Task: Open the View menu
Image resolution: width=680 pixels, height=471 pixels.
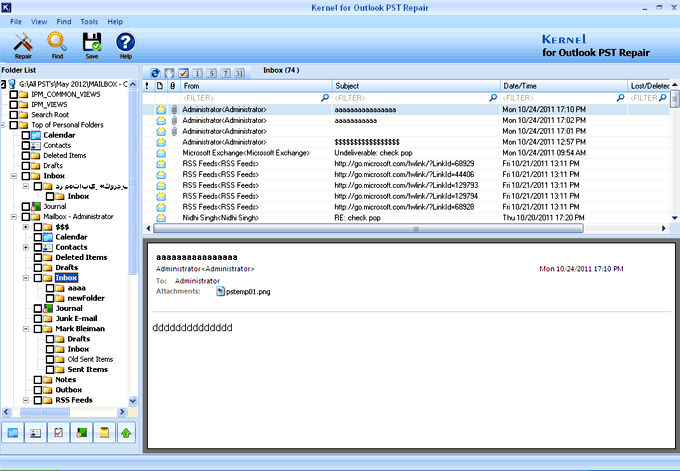Action: click(x=39, y=22)
